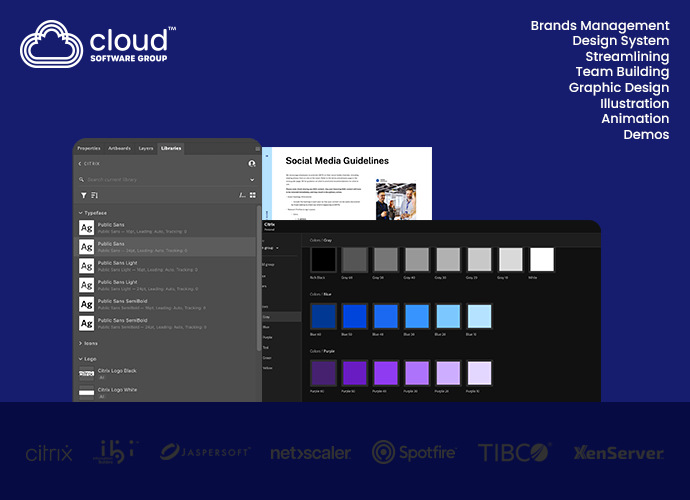Select Public Sans SemiBold 24pt typeface item

141,323
